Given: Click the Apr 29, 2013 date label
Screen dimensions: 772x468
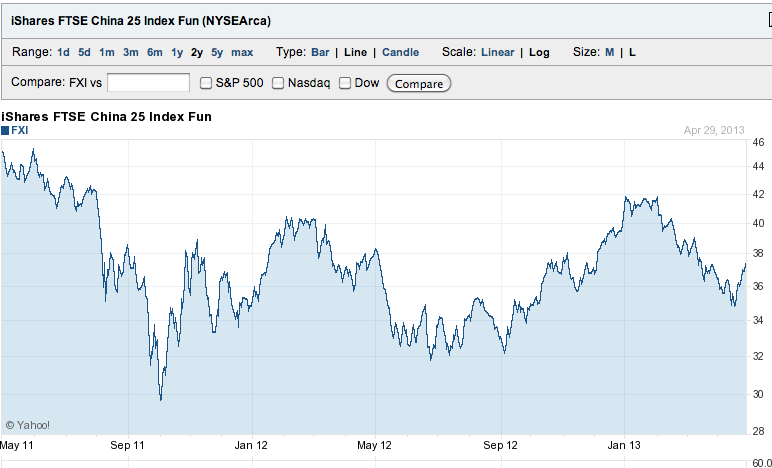Looking at the screenshot, I should tap(714, 130).
